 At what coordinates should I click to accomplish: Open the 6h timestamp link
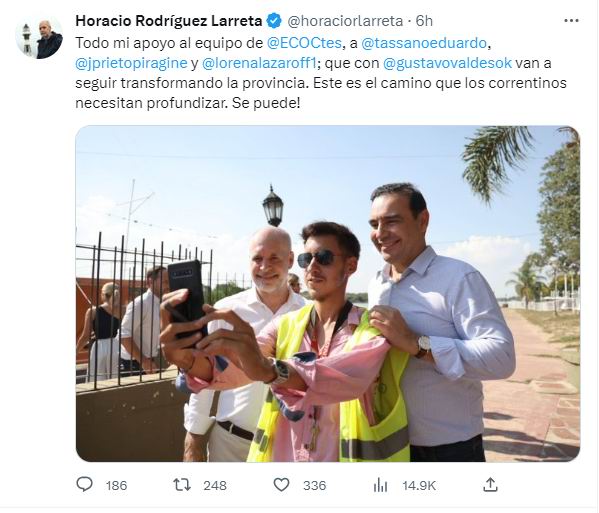point(424,21)
